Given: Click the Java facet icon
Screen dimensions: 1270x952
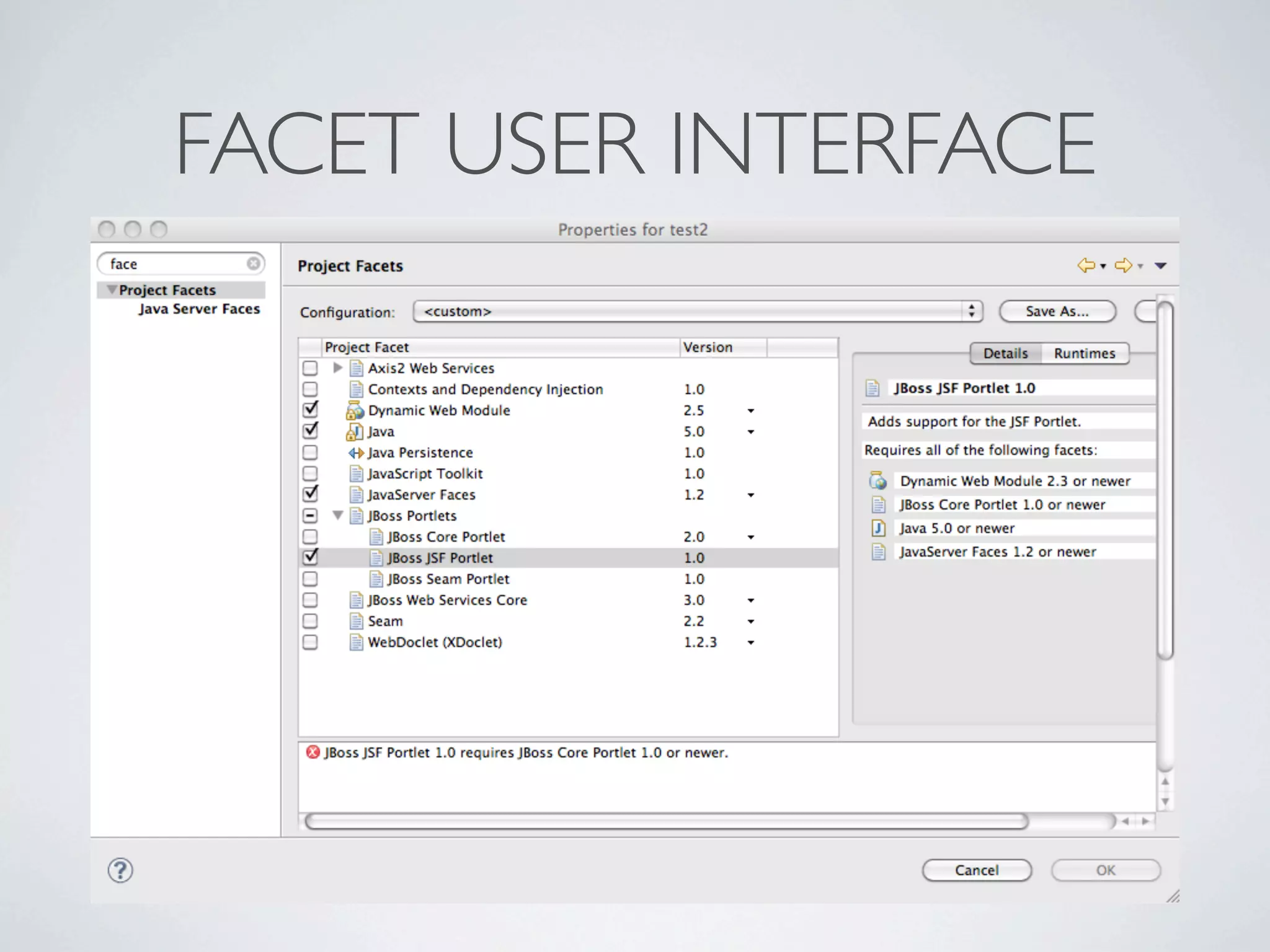Looking at the screenshot, I should (x=355, y=431).
